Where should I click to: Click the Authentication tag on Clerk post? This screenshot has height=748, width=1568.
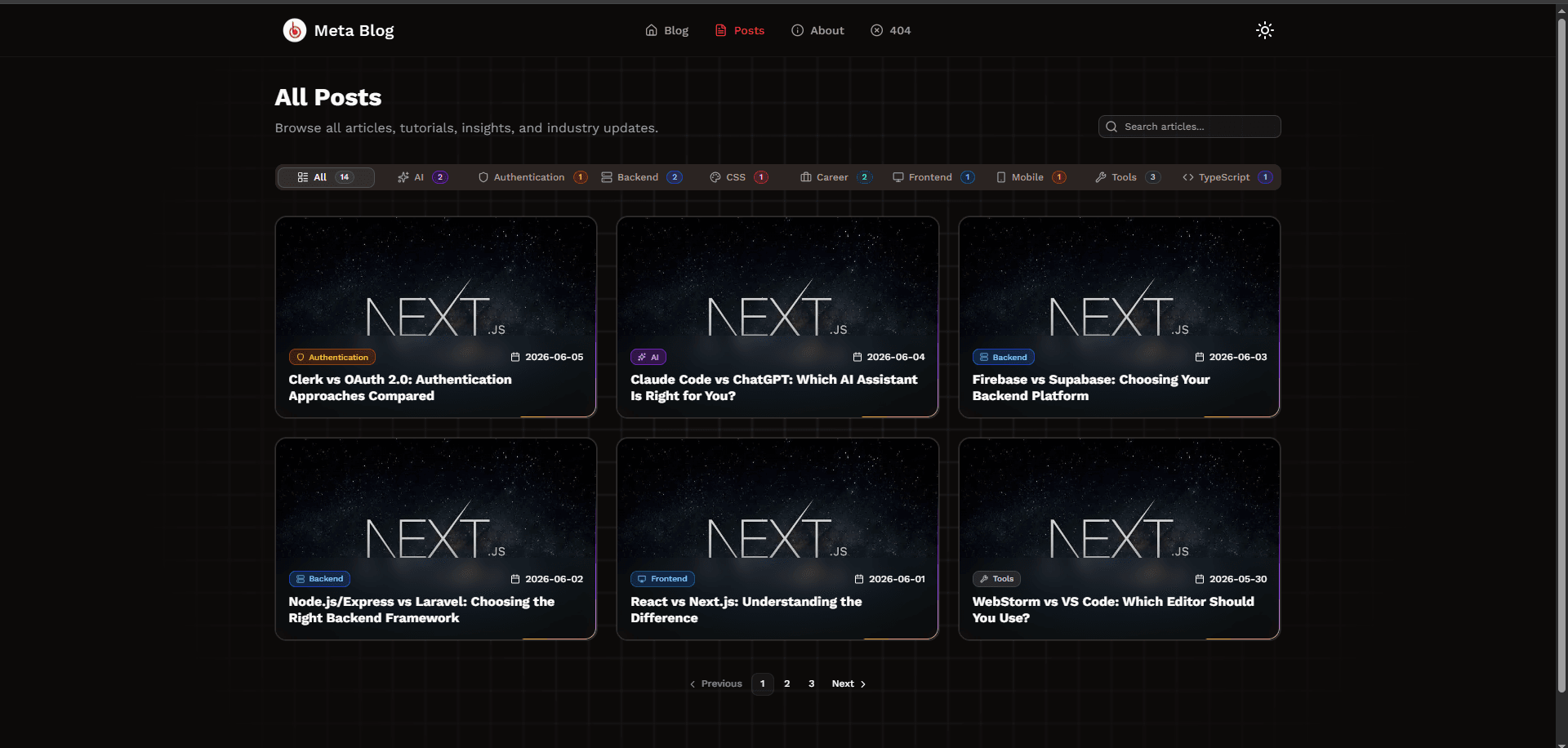click(x=332, y=357)
